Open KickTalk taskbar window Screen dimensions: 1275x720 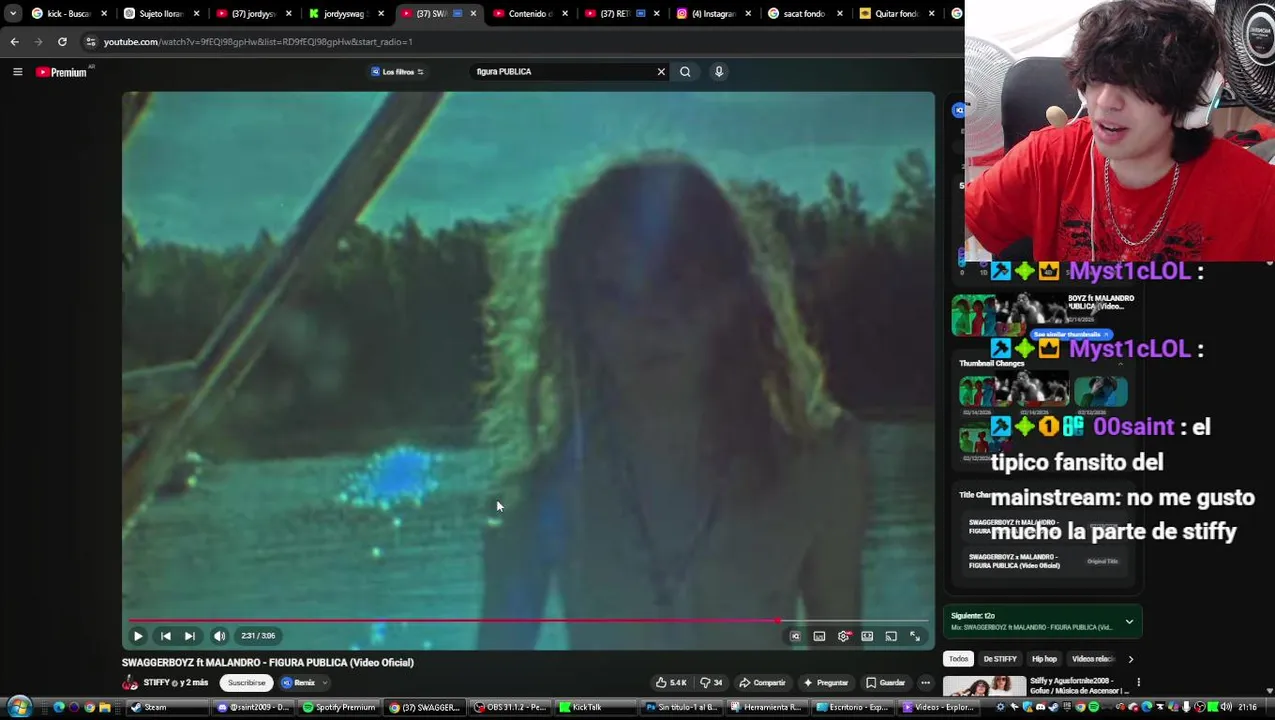pyautogui.click(x=598, y=707)
